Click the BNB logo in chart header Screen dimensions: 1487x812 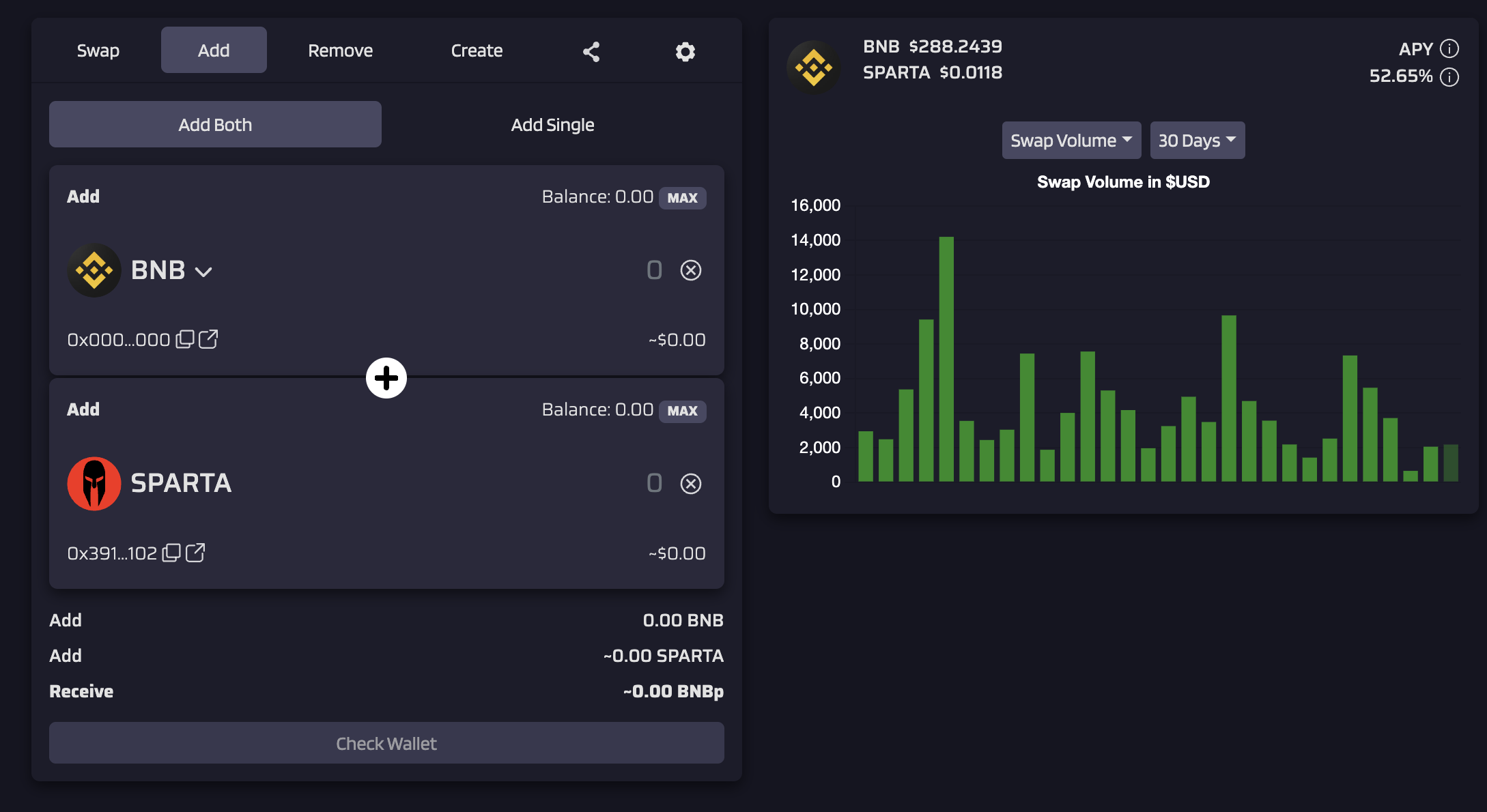(x=814, y=68)
